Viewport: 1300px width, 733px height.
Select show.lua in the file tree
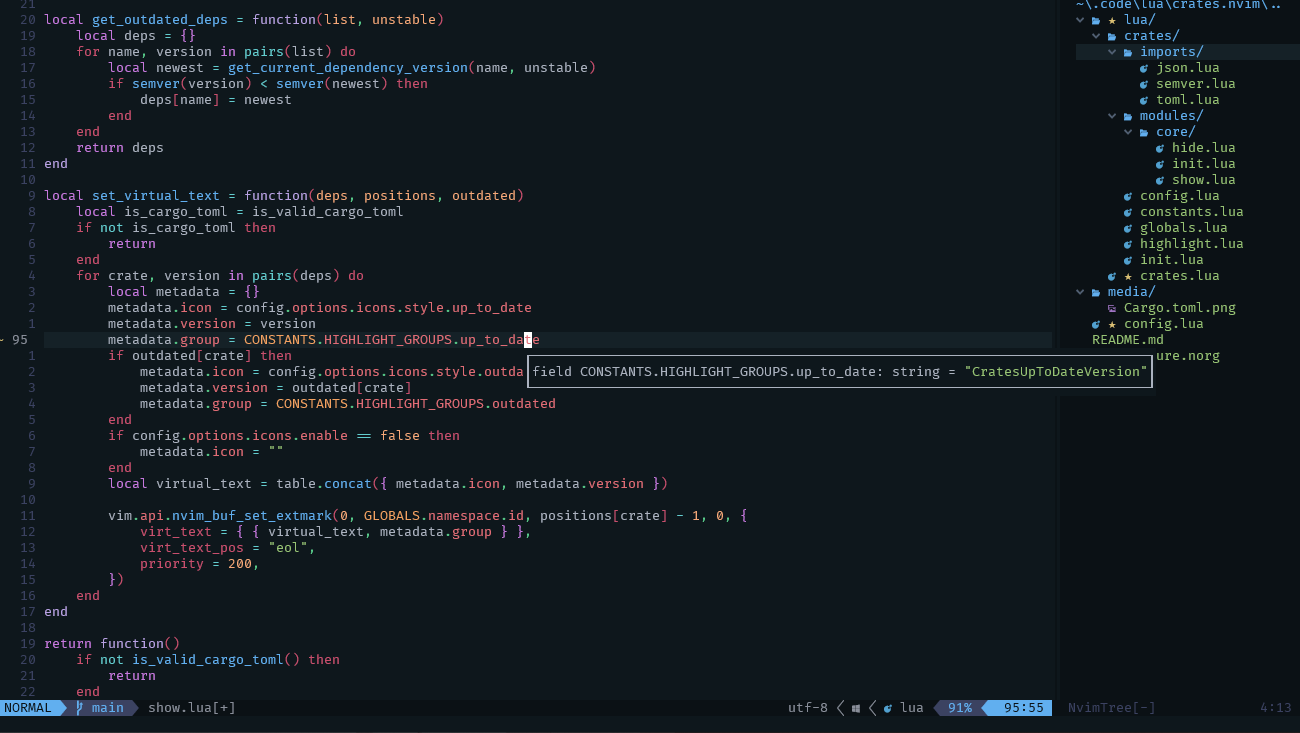tap(1204, 180)
